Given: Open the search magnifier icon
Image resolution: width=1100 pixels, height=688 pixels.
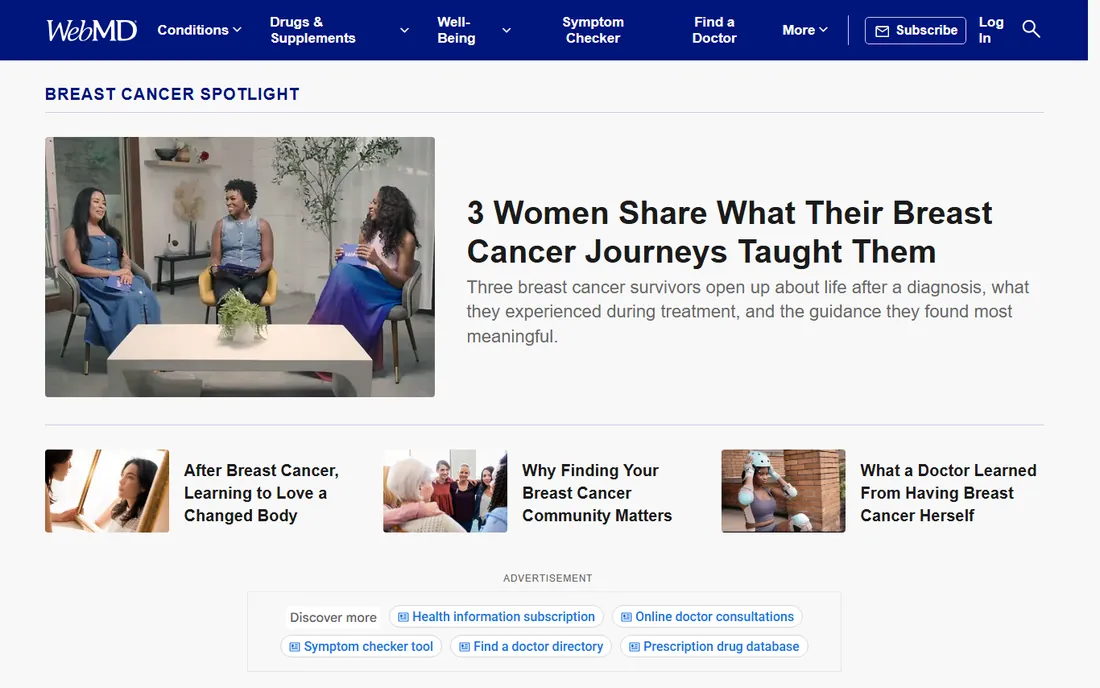Looking at the screenshot, I should pyautogui.click(x=1031, y=29).
